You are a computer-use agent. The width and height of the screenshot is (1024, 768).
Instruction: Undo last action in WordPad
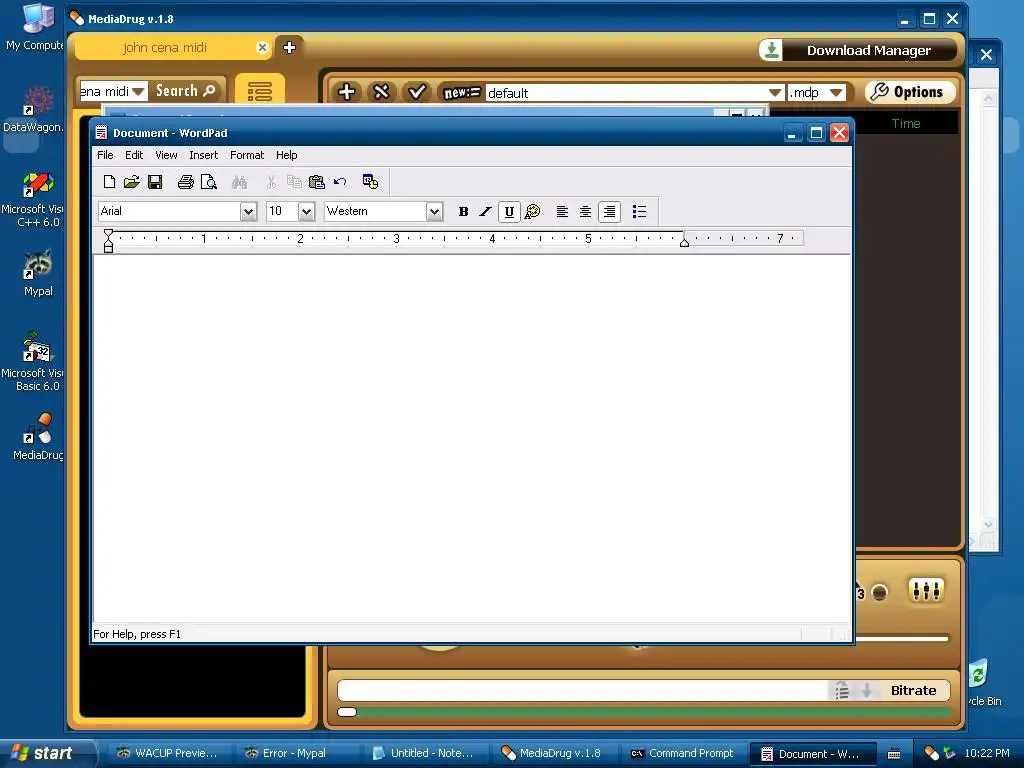pyautogui.click(x=340, y=182)
